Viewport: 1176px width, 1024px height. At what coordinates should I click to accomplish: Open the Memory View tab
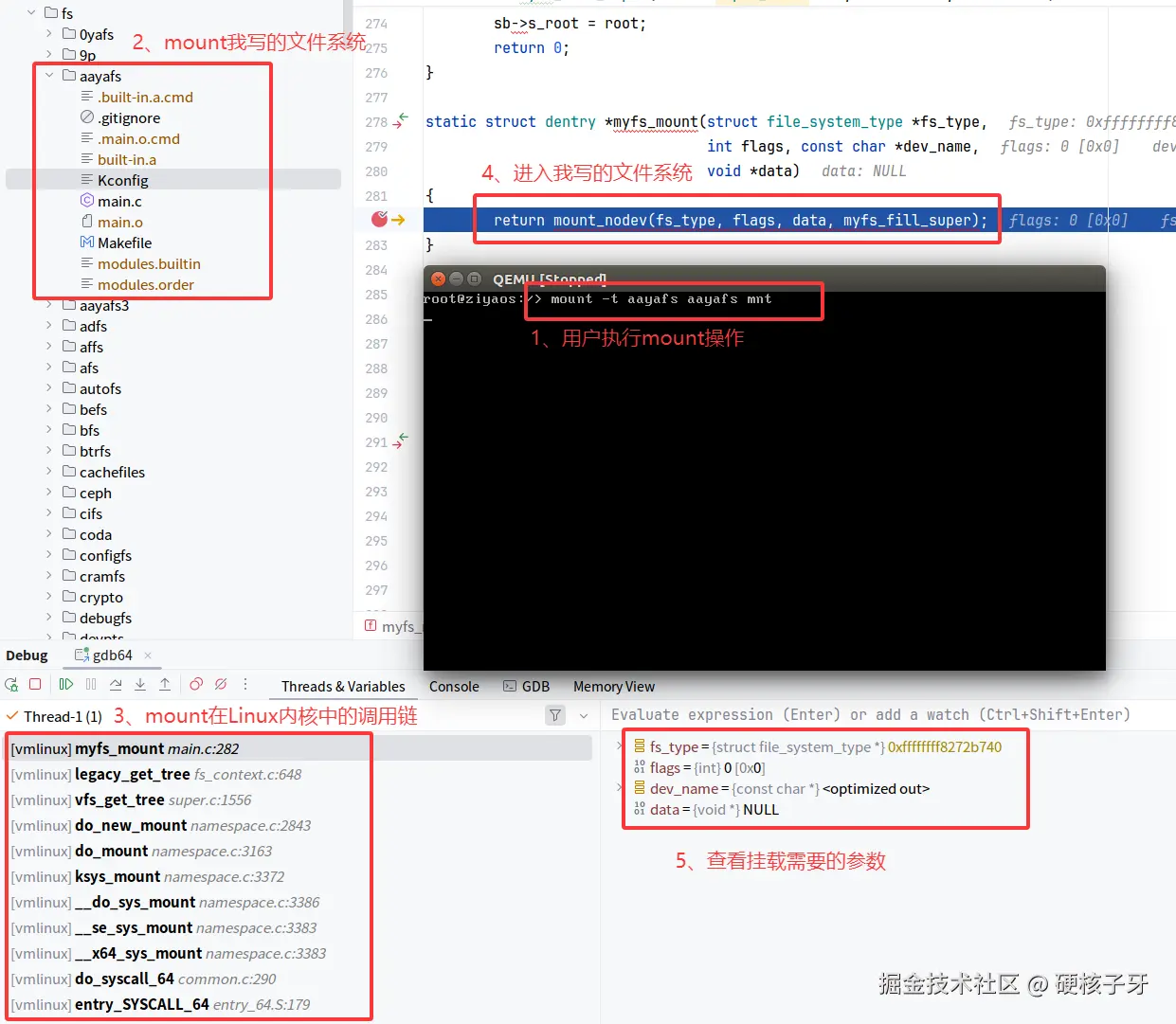[614, 687]
